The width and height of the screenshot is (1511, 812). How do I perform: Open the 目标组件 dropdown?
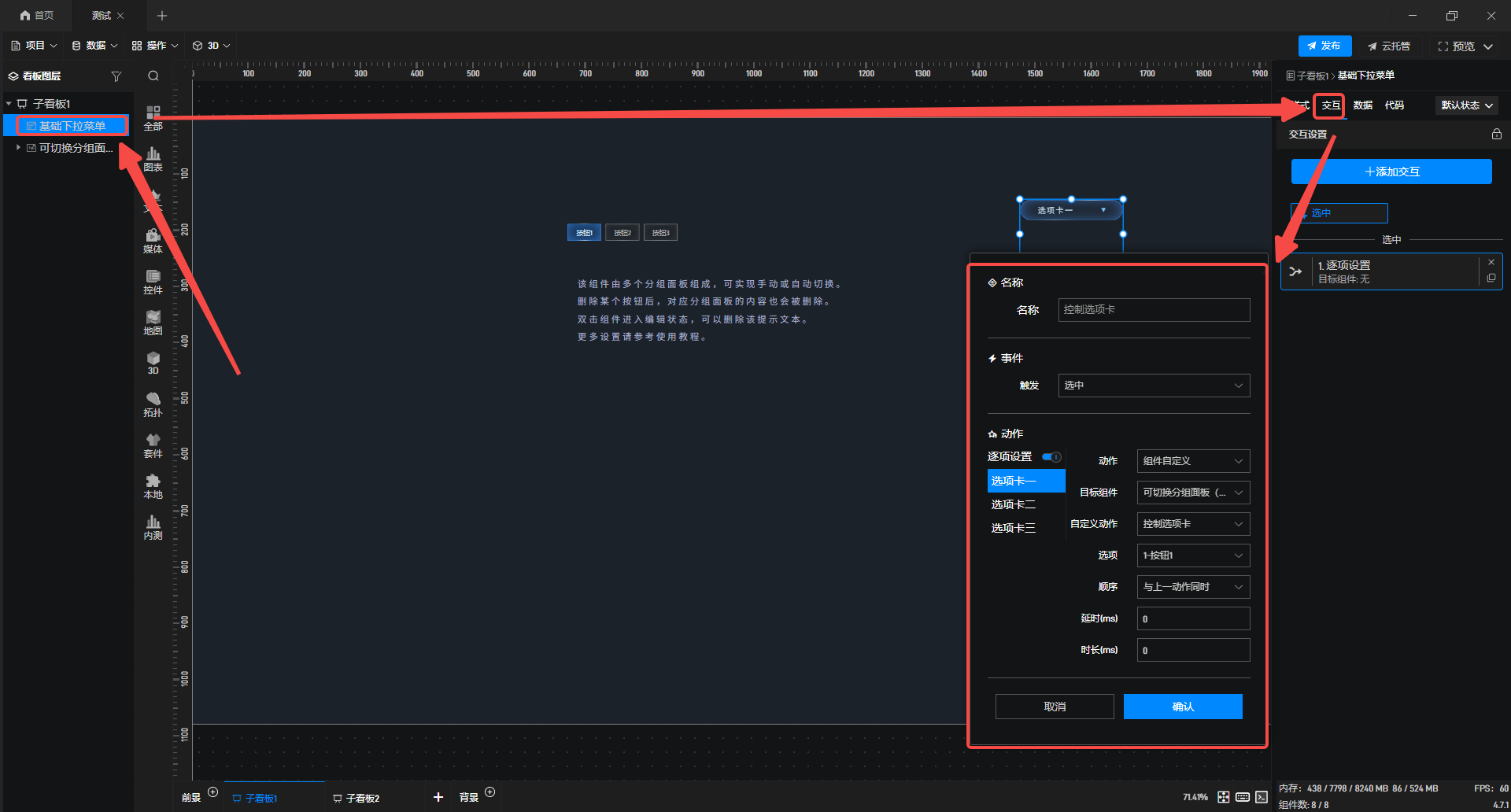tap(1192, 493)
